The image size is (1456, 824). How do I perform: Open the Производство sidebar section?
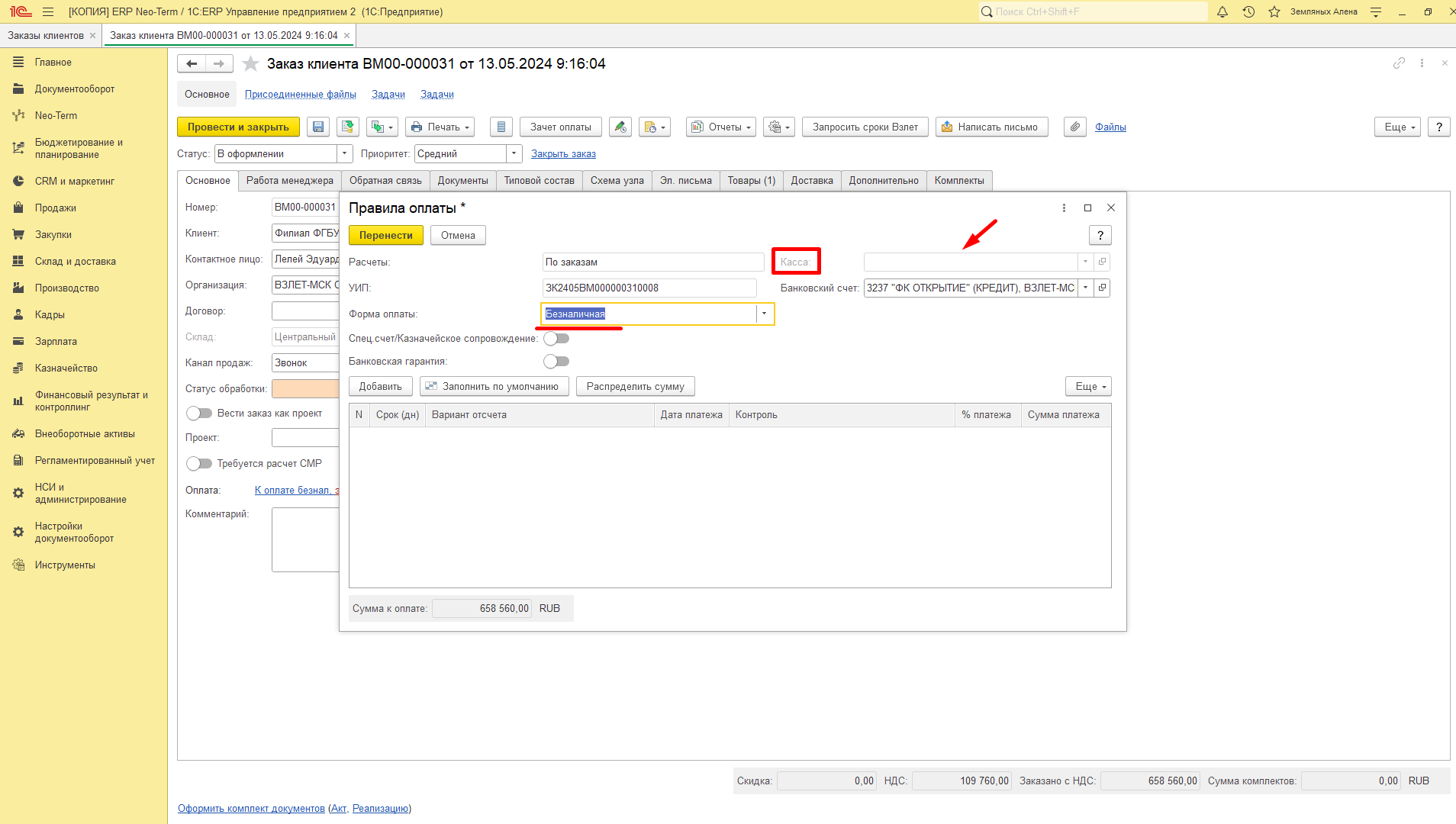pyautogui.click(x=67, y=288)
